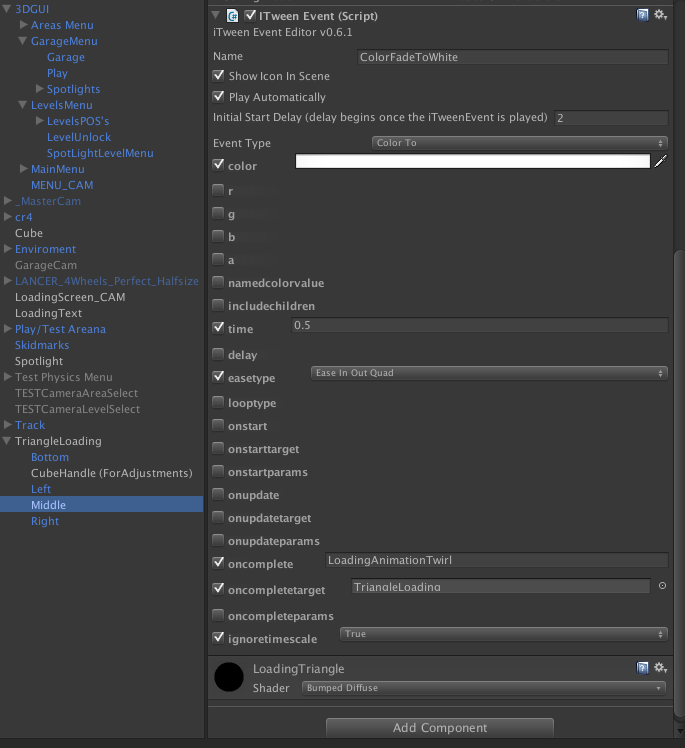Viewport: 685px width, 748px height.
Task: Enable the g parameter checkbox
Action: [218, 213]
